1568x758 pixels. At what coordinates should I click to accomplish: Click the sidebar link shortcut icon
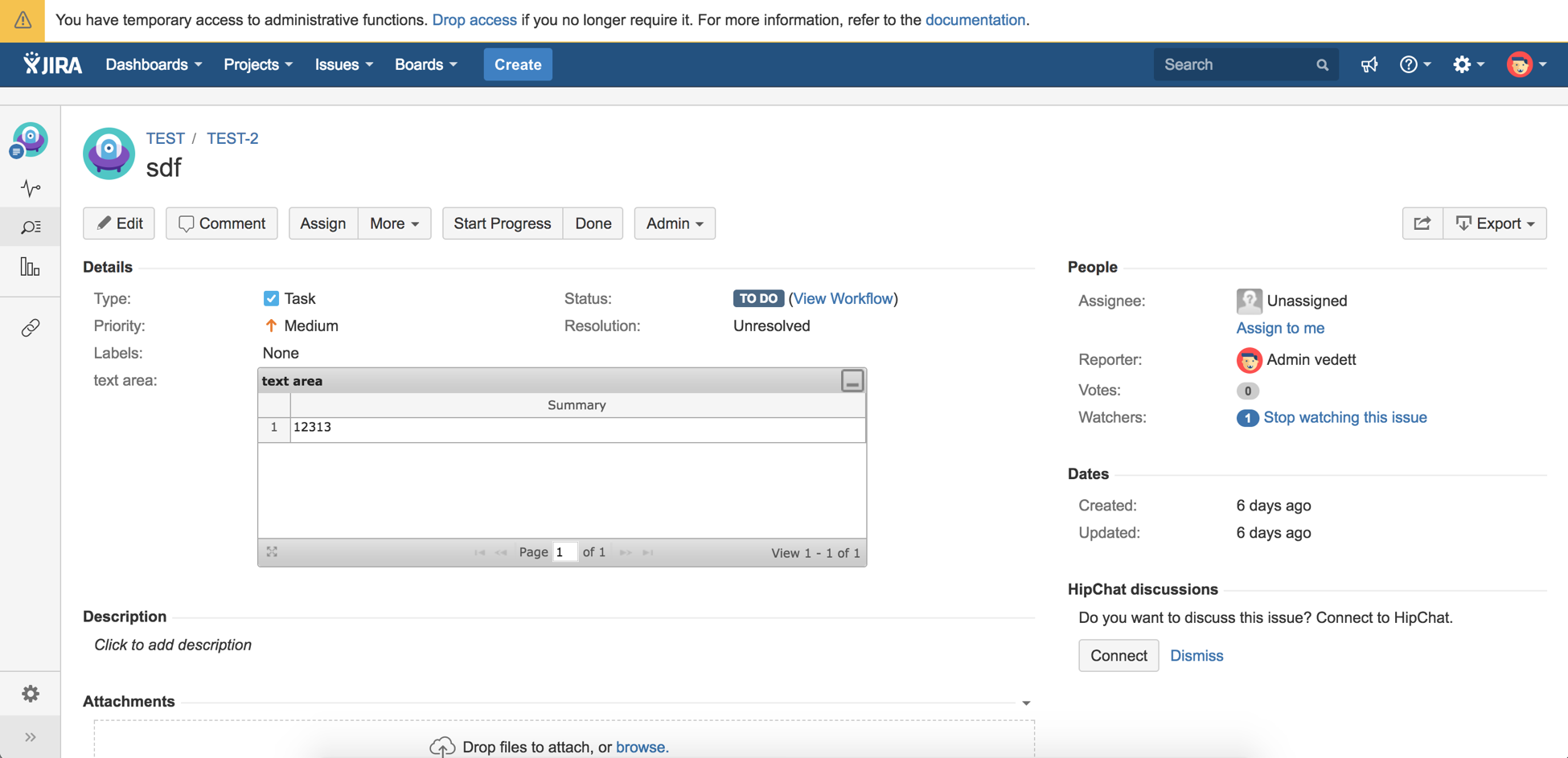tap(31, 328)
